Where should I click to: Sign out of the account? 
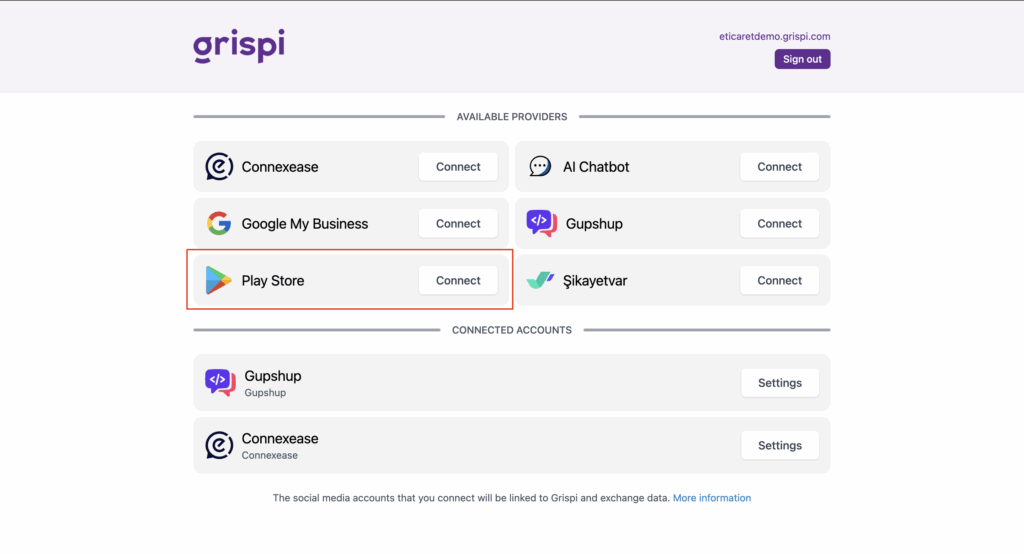pos(802,59)
